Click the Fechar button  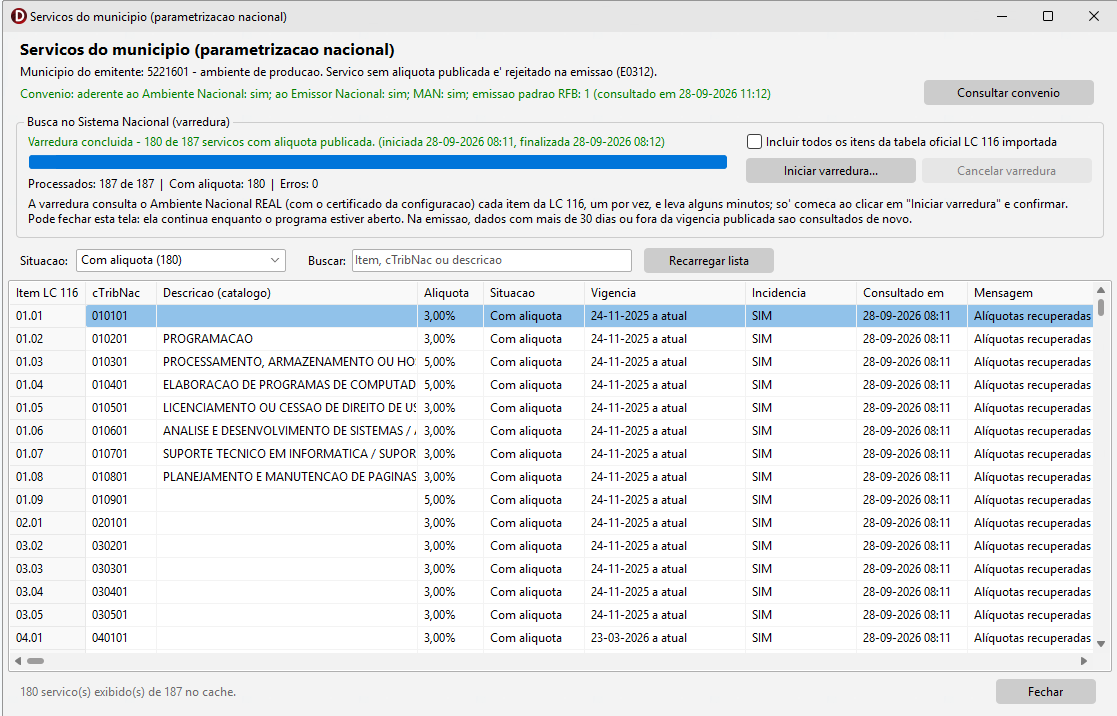pos(1045,692)
